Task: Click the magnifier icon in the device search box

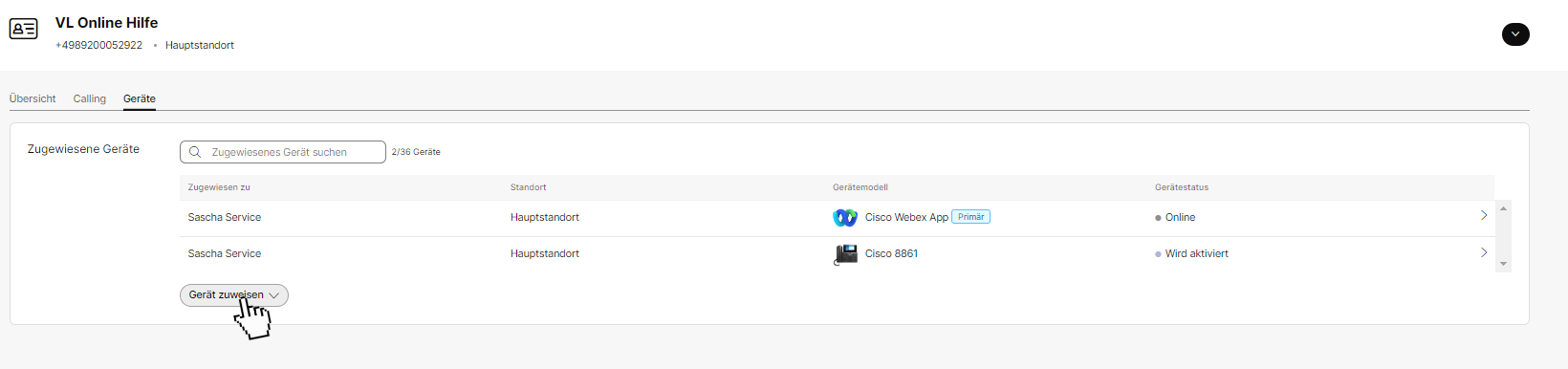Action: click(195, 152)
